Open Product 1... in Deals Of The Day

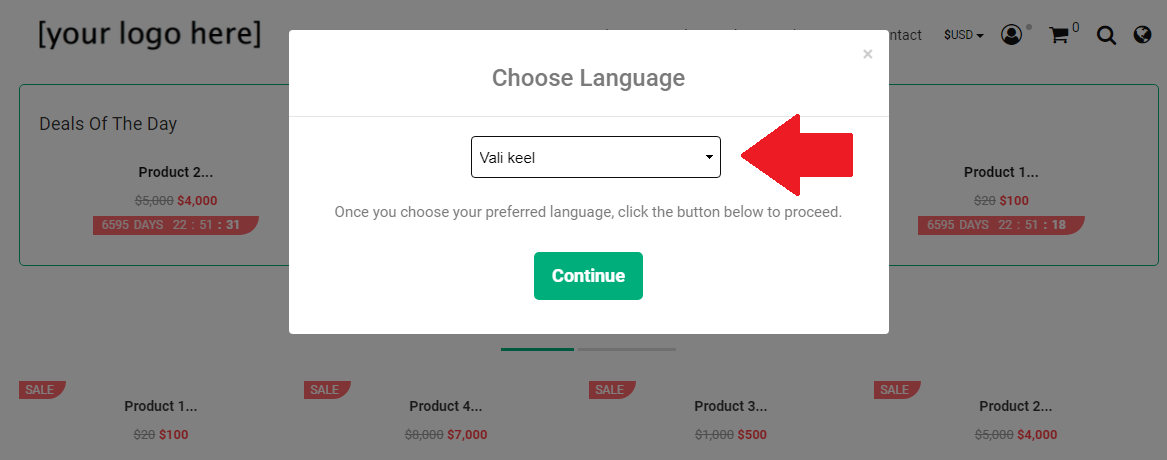[1001, 172]
